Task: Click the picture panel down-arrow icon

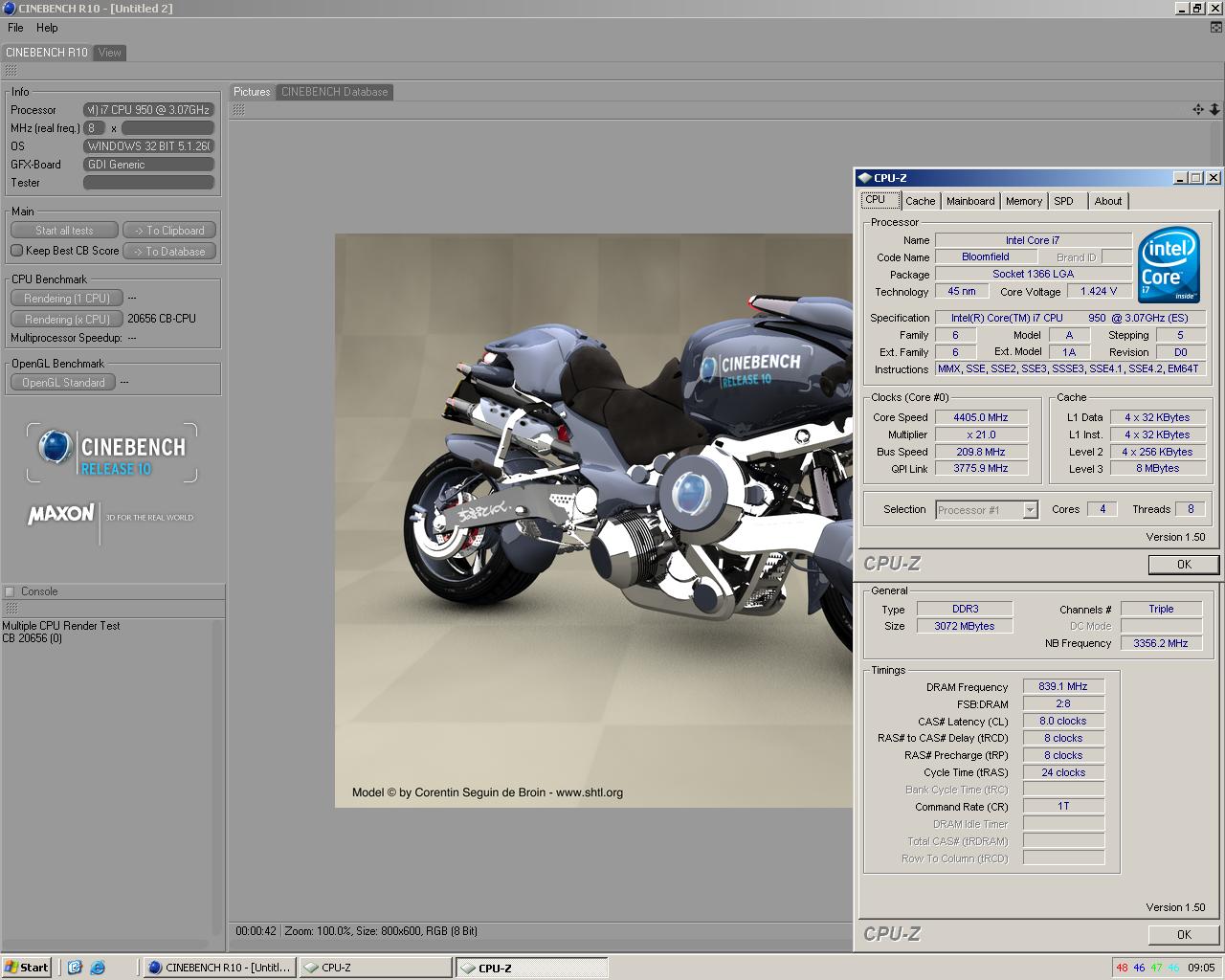Action: coord(1214,110)
